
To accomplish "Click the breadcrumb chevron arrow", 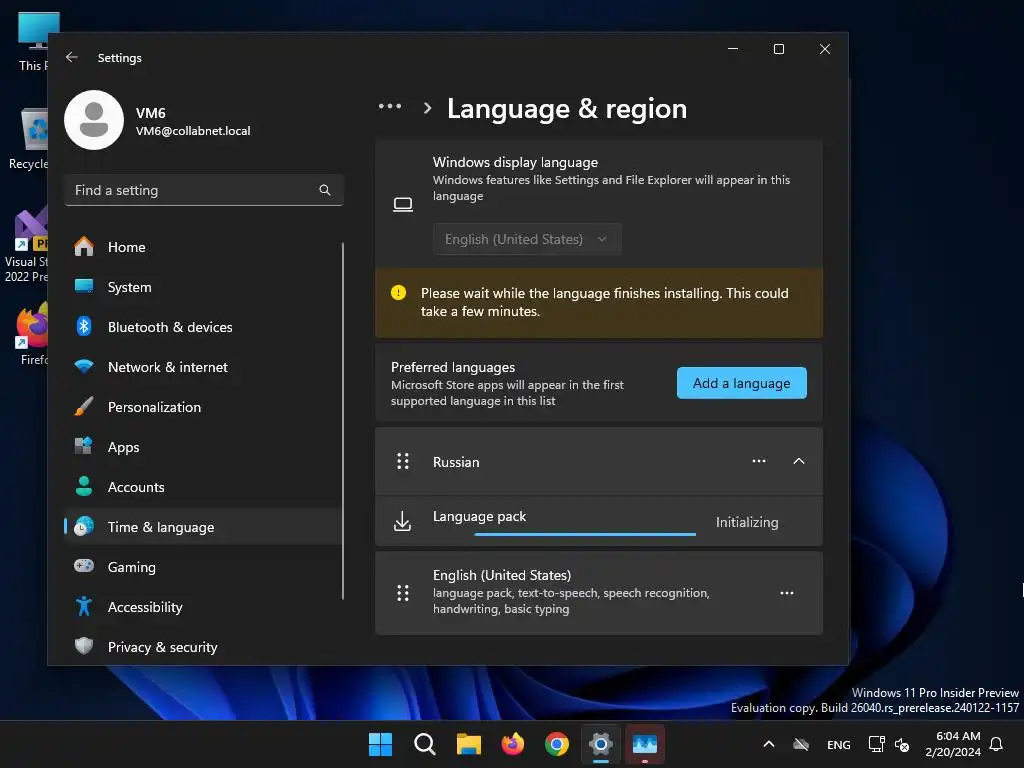I will coord(427,108).
